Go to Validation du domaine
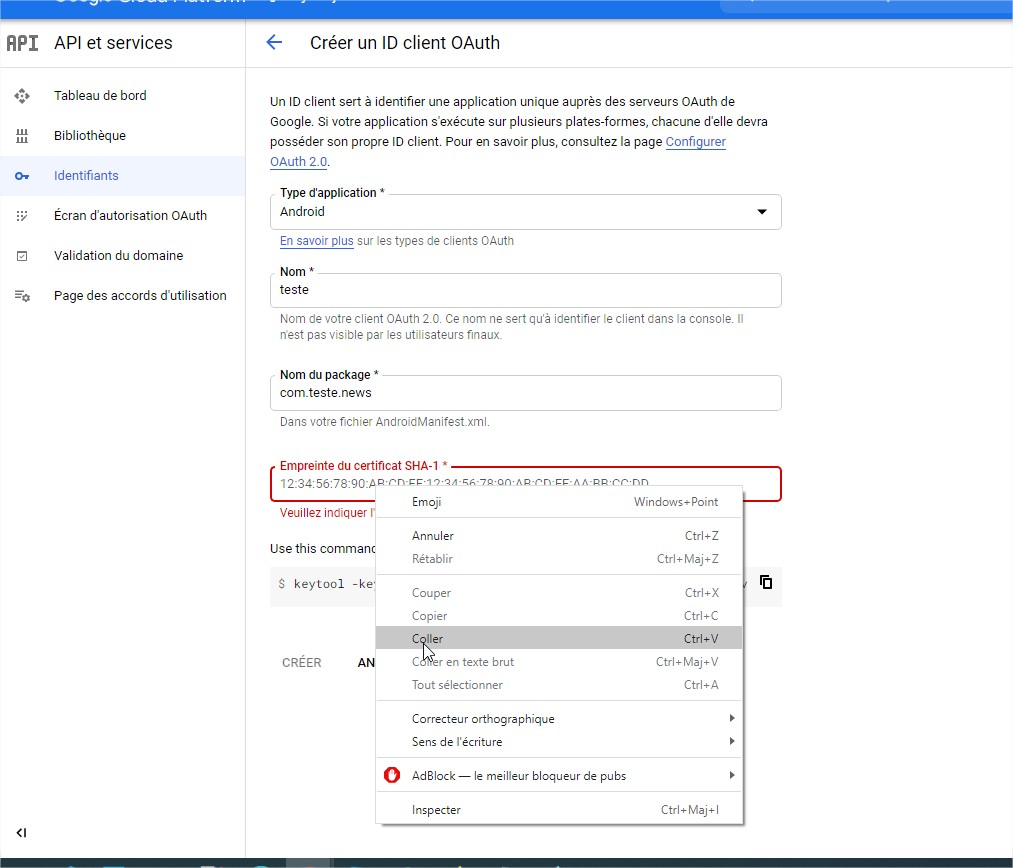 point(123,256)
